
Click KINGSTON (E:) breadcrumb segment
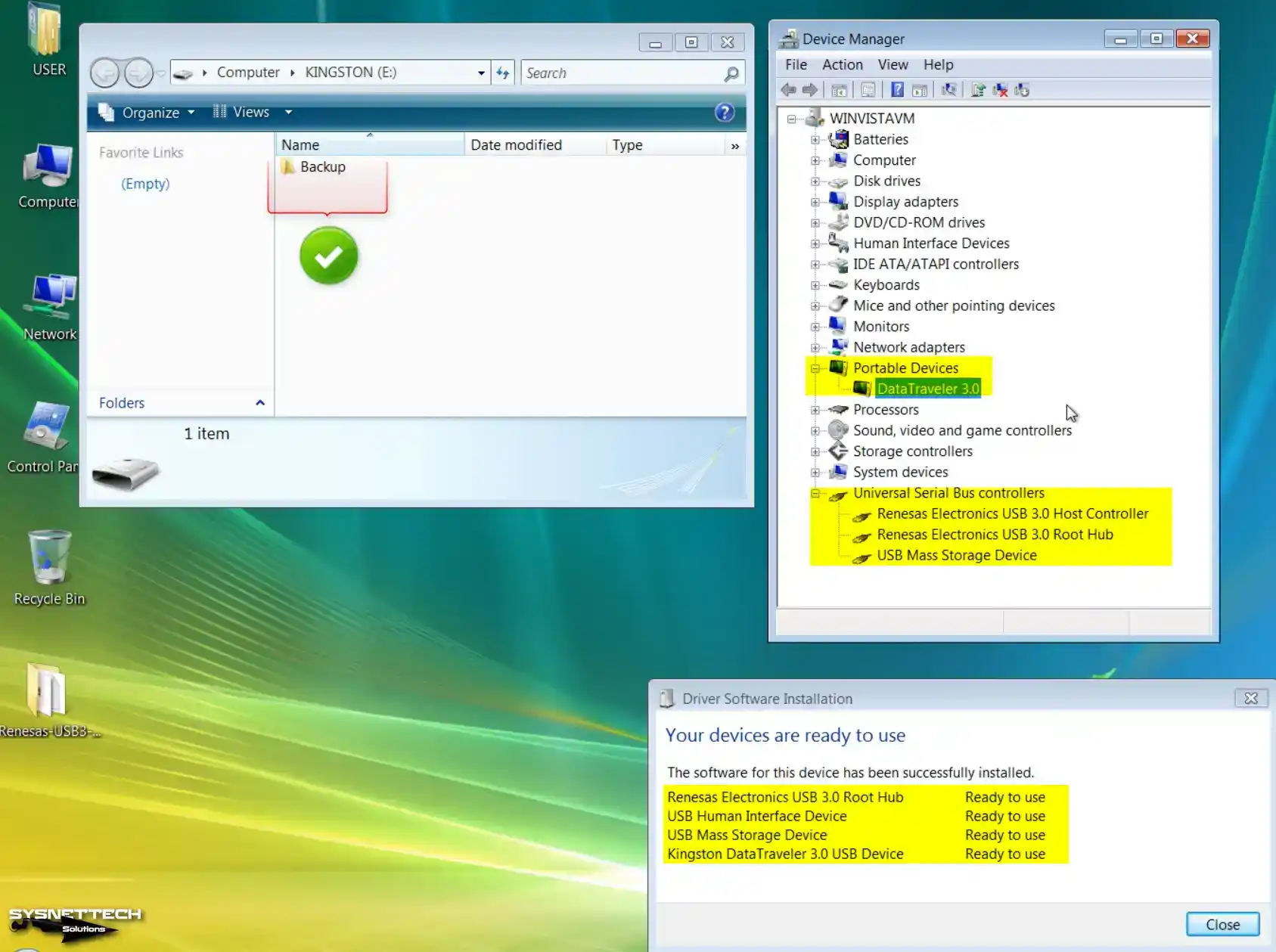350,72
